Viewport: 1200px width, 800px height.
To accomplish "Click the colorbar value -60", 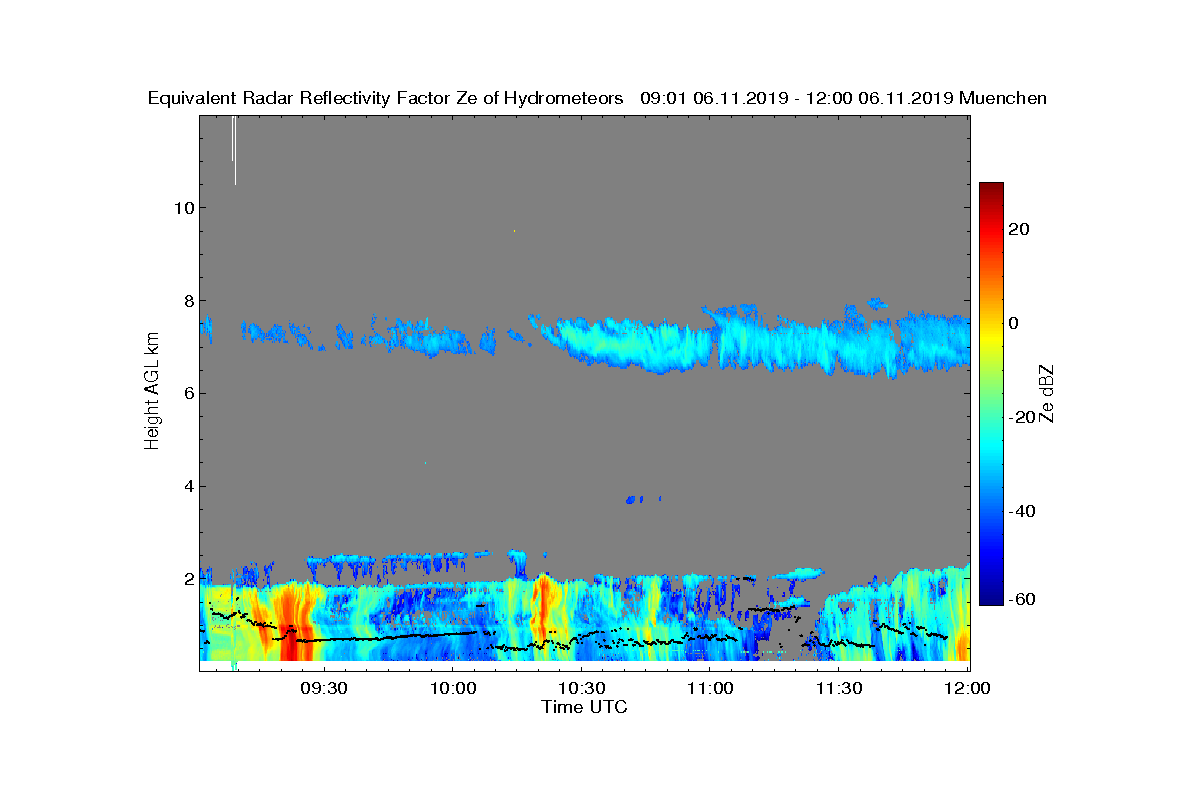I will (x=1020, y=599).
